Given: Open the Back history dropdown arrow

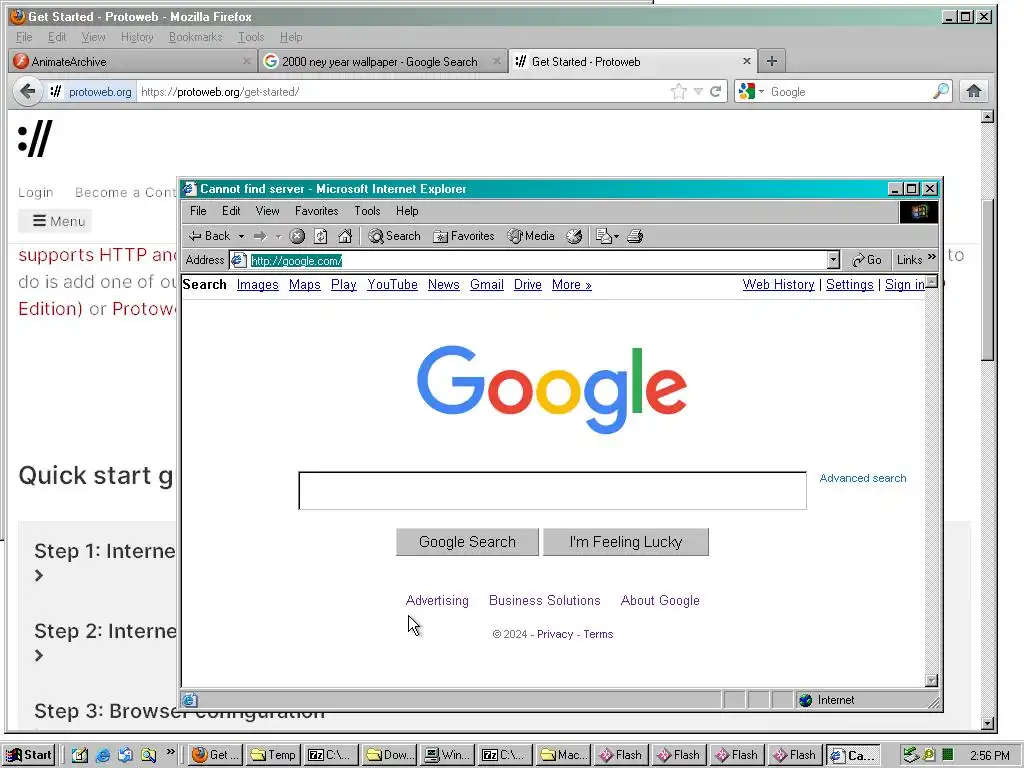Looking at the screenshot, I should pyautogui.click(x=241, y=236).
